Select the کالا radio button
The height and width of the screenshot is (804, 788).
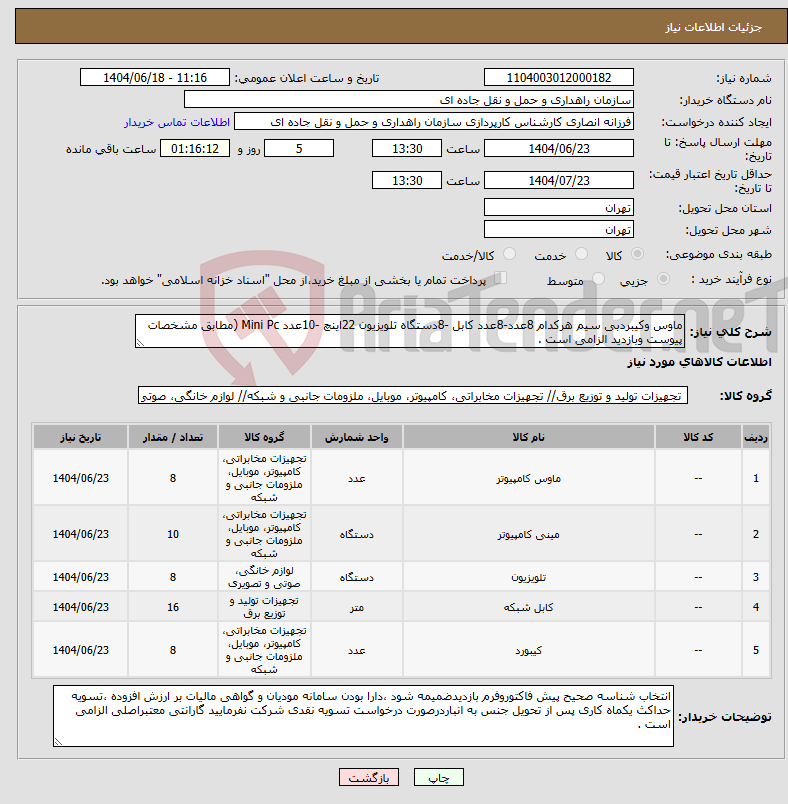point(637,254)
